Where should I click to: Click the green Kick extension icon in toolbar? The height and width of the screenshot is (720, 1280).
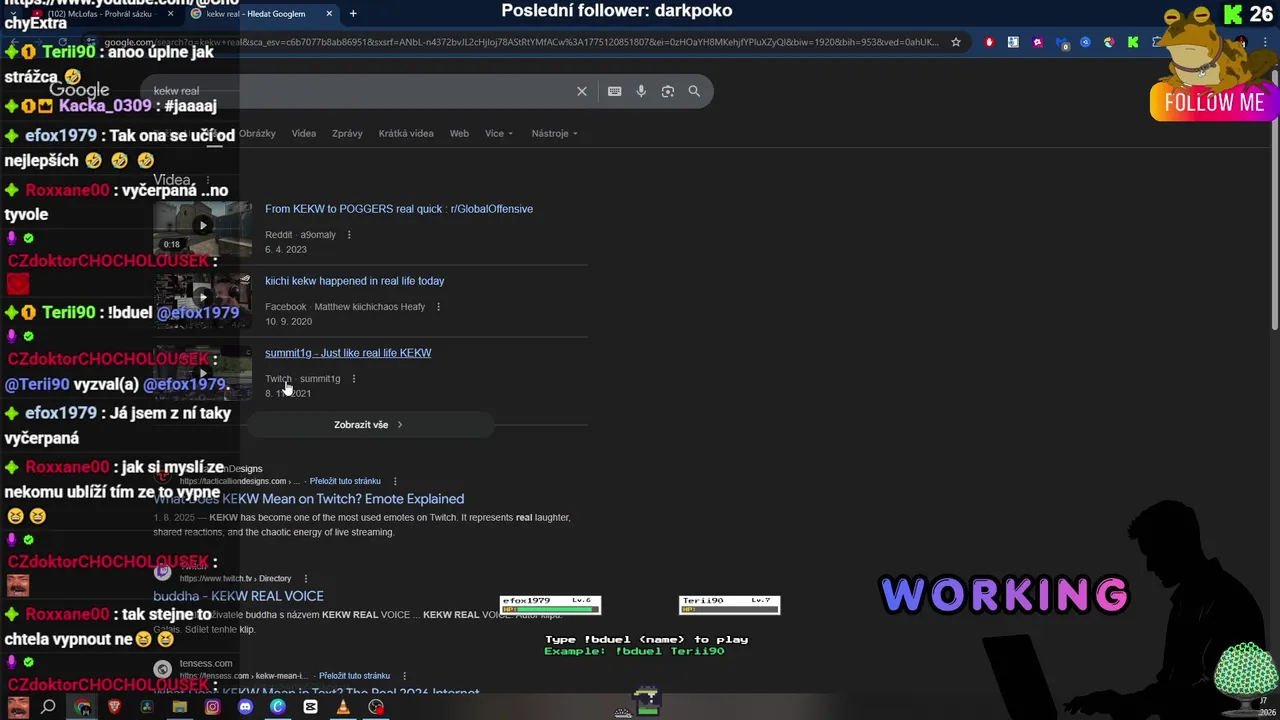pyautogui.click(x=1133, y=42)
